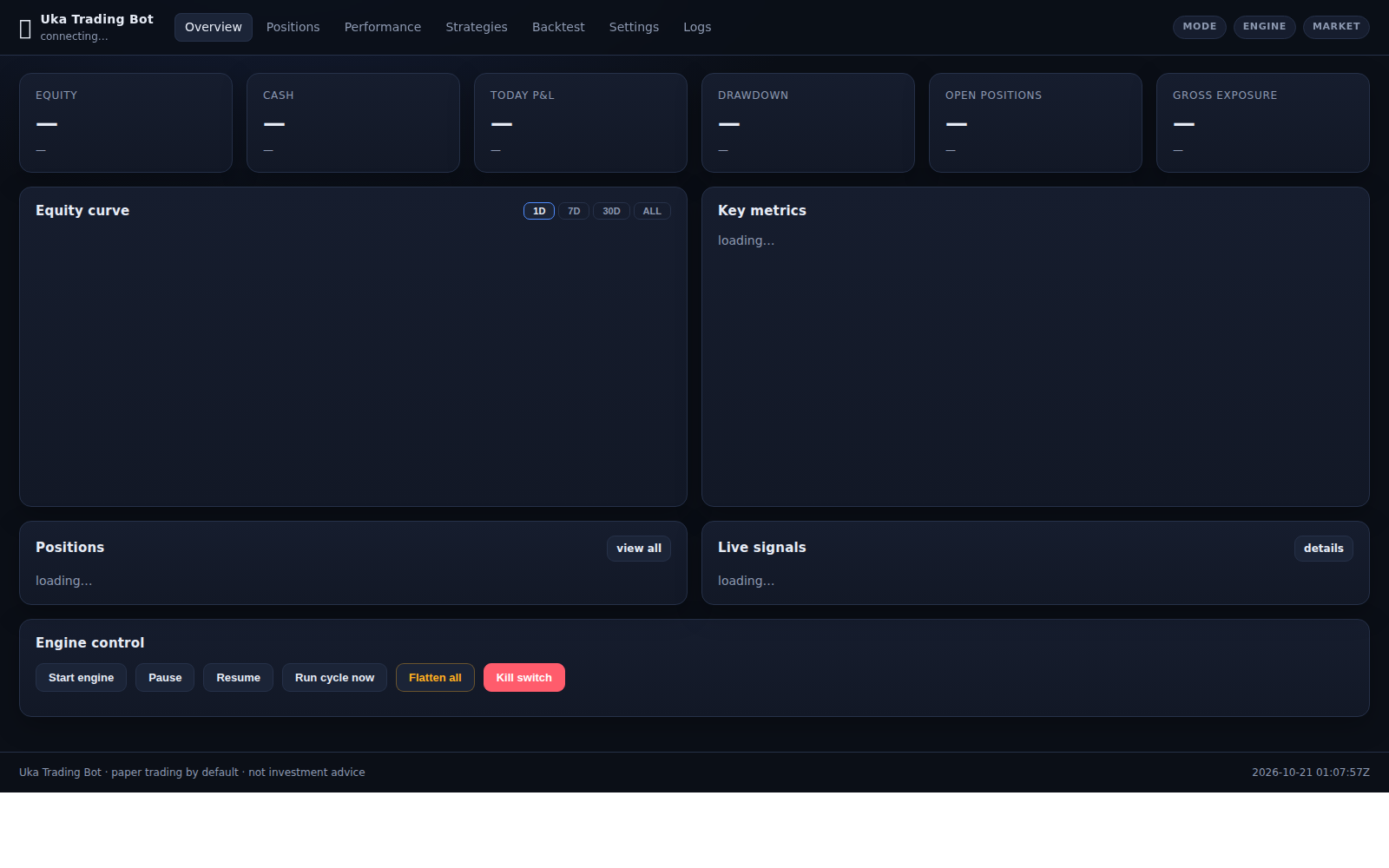
Task: Go to the Performance tab
Action: pos(383,27)
